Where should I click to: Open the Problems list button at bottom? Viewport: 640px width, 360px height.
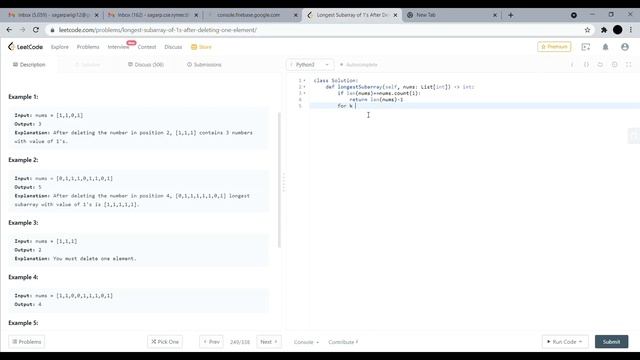(27, 342)
